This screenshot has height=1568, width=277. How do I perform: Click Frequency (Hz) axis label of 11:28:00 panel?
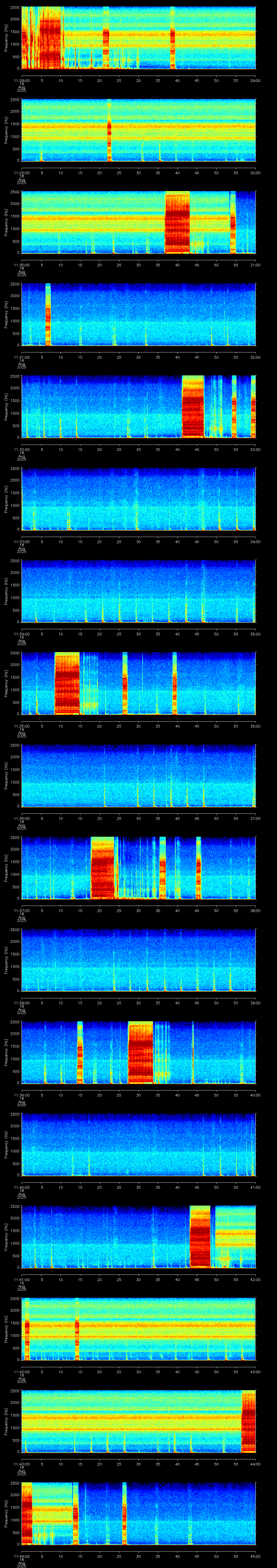click(x=6, y=38)
